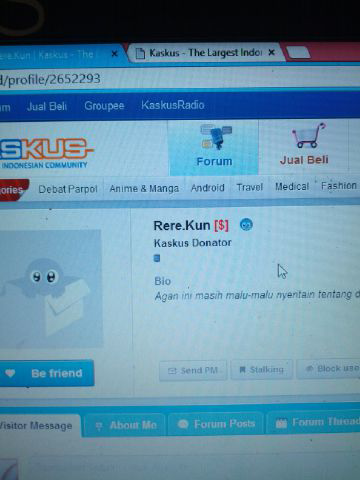Close the Rere.Kun browser tab
This screenshot has width=360, height=480.
(114, 53)
